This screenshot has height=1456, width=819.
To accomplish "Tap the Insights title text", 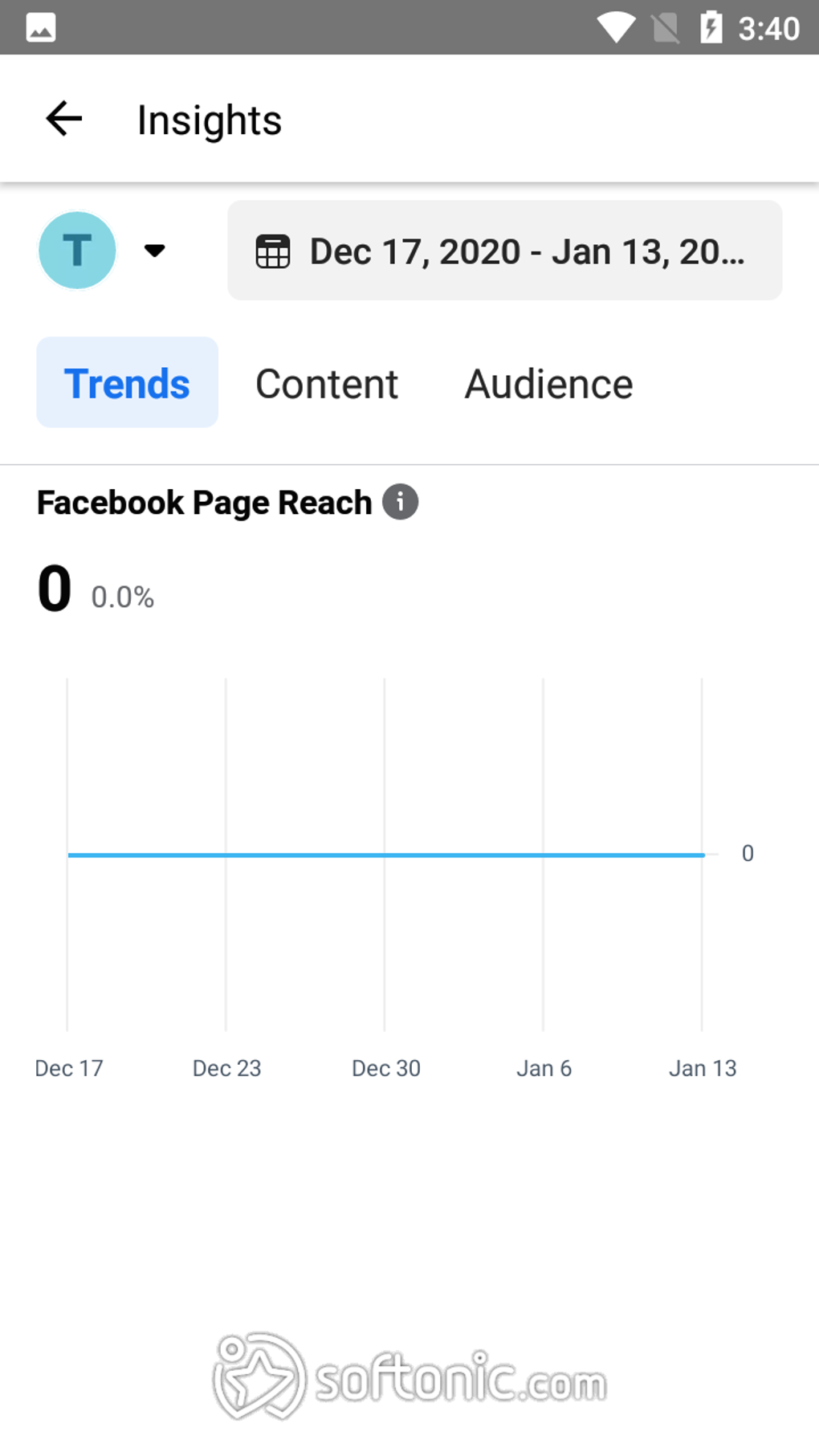I will (210, 120).
